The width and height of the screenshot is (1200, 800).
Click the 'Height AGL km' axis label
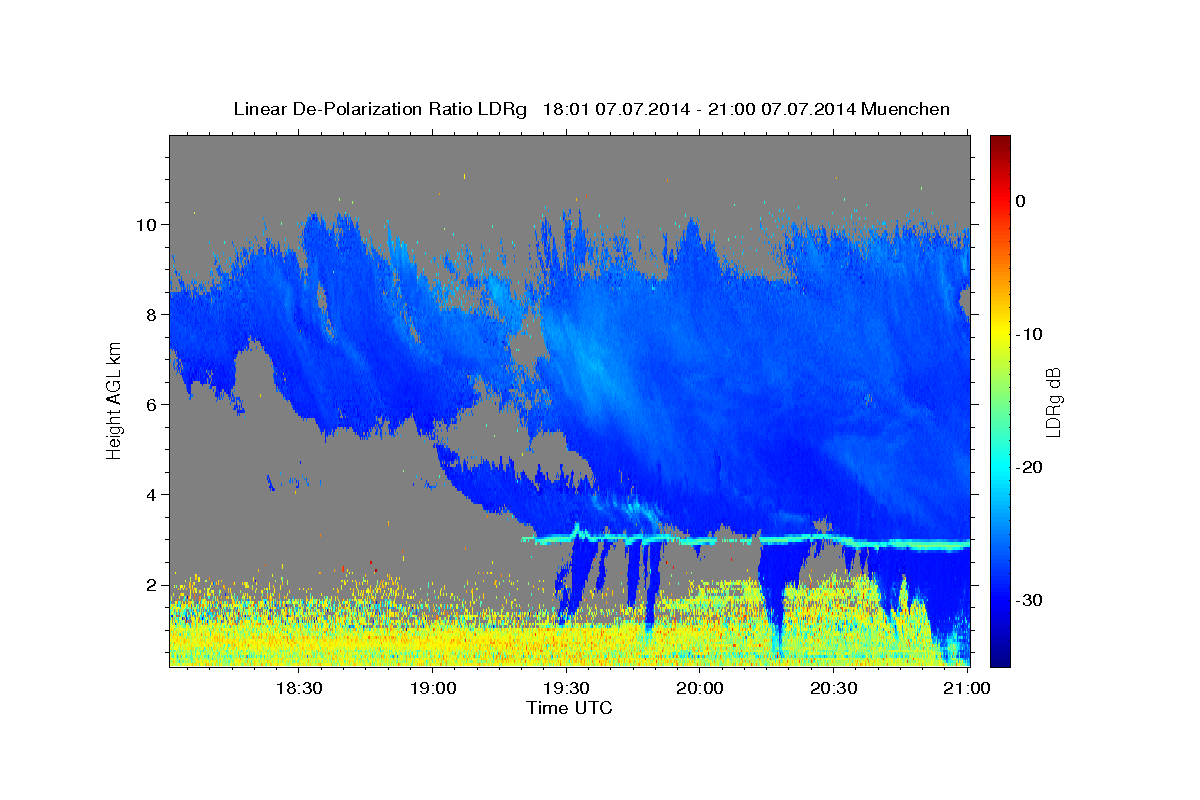click(114, 400)
